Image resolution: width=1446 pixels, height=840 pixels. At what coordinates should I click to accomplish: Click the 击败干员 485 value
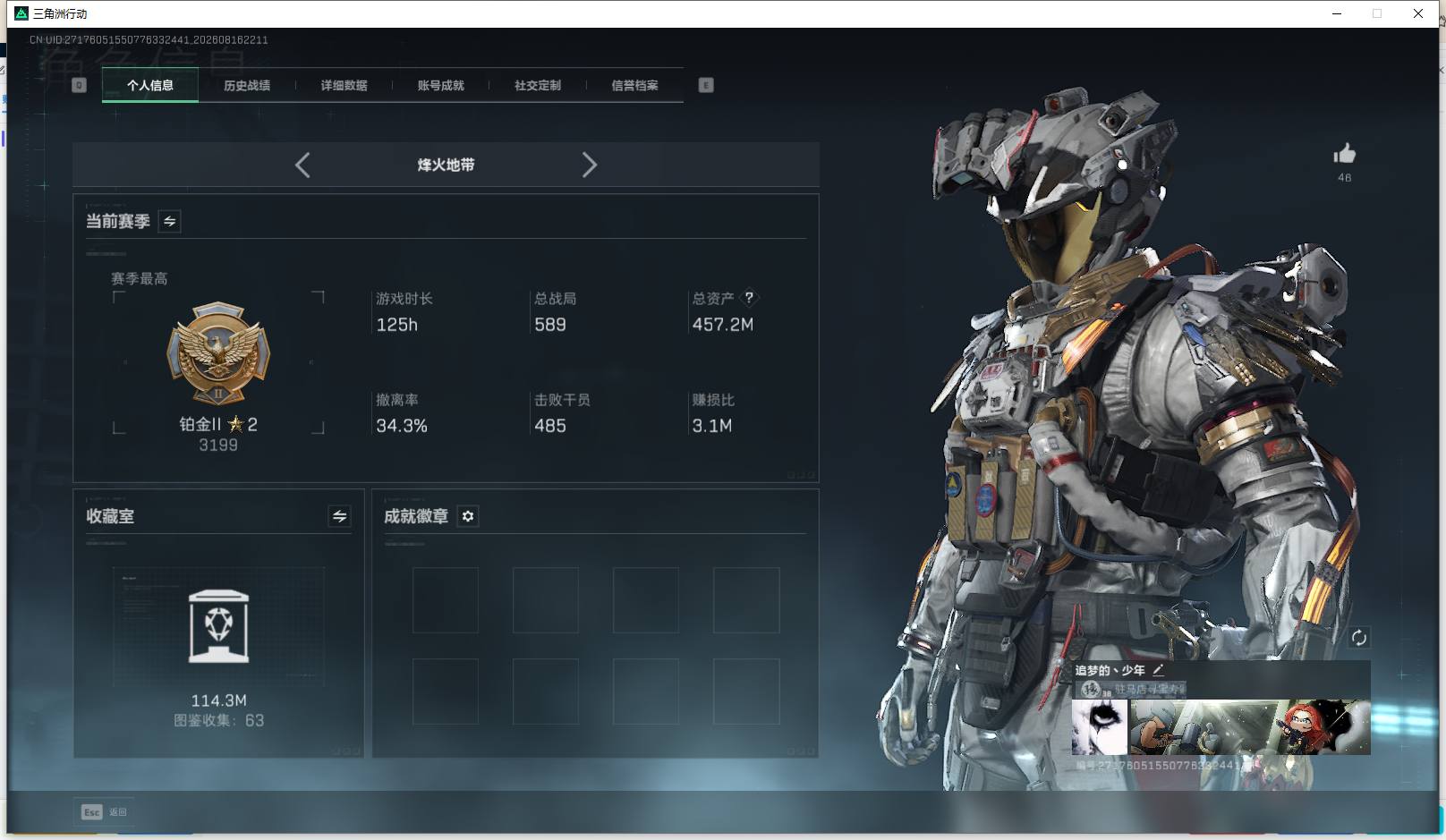550,426
